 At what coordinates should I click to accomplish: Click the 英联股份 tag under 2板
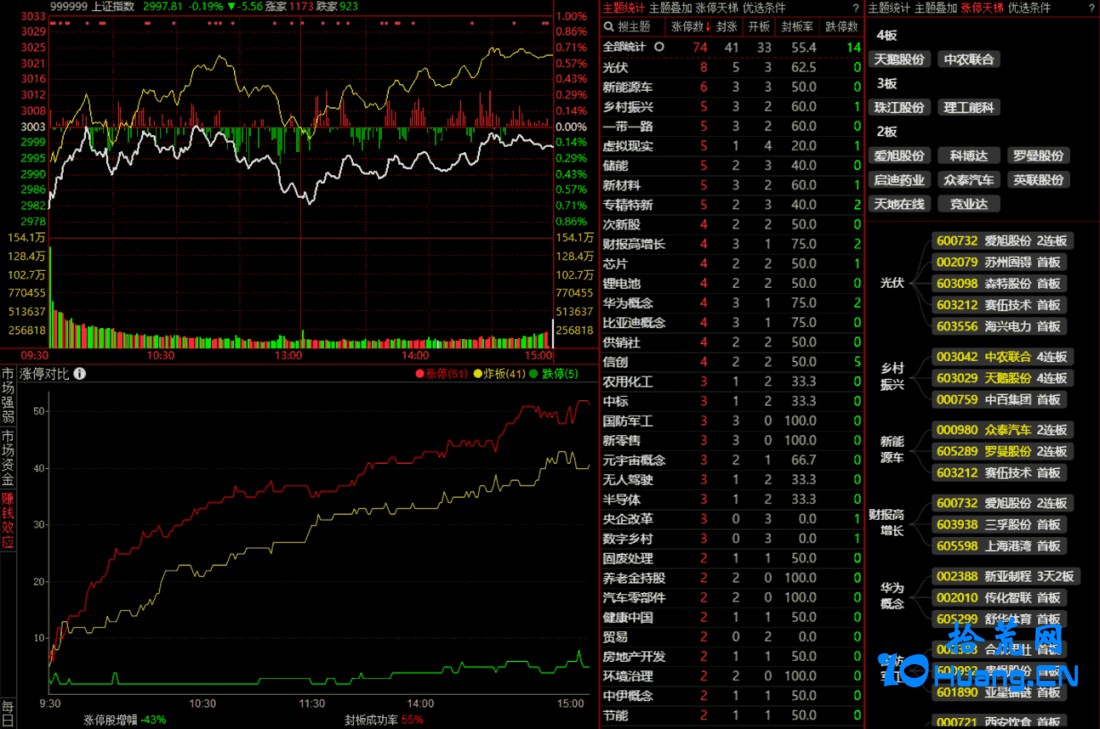pyautogui.click(x=1038, y=180)
